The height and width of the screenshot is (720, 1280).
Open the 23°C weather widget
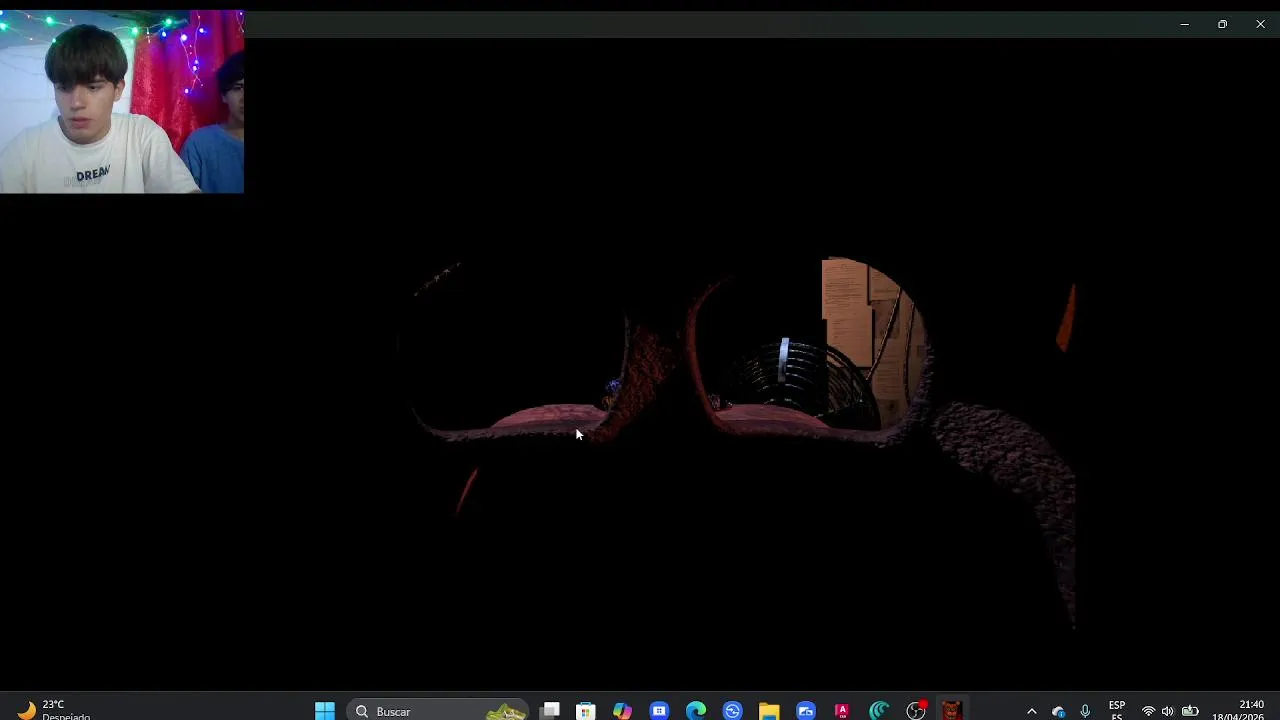55,710
